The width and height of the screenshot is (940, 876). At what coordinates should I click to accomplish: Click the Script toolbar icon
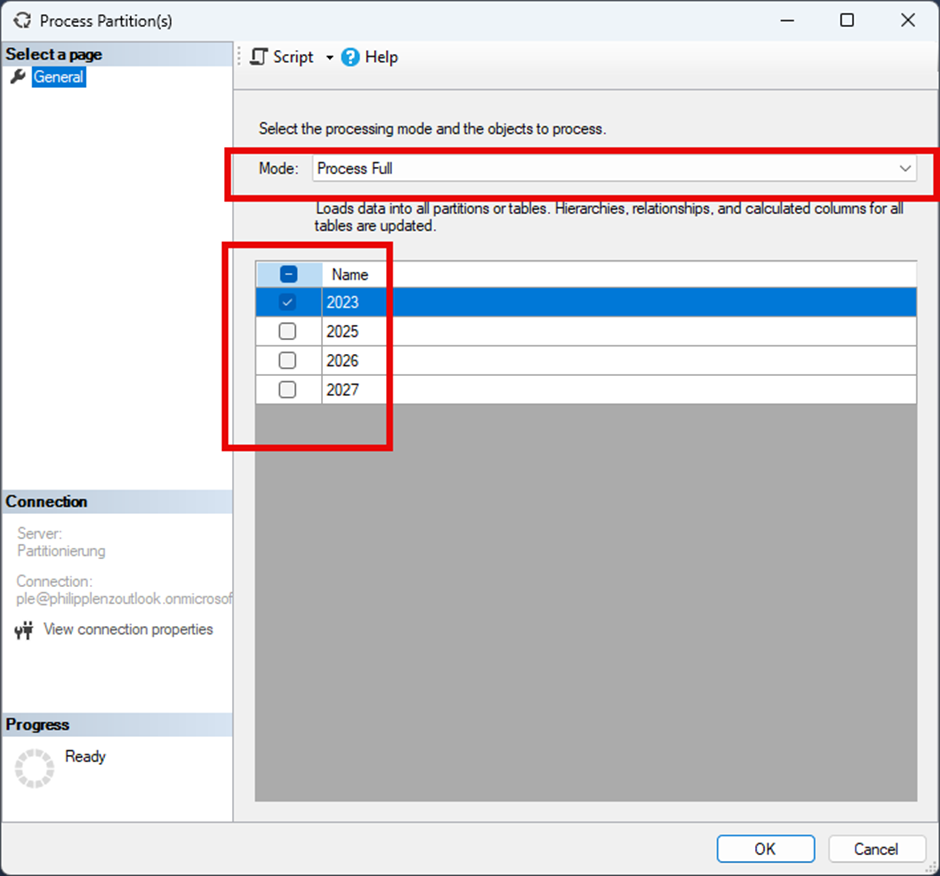coord(258,57)
